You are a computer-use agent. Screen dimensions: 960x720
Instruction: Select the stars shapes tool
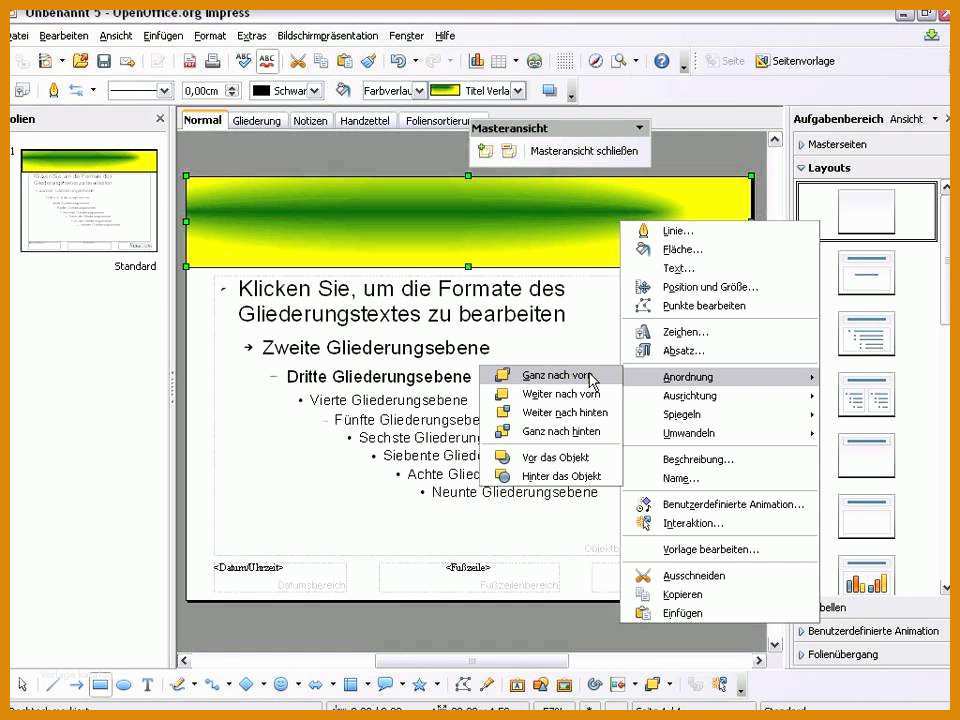(x=419, y=684)
